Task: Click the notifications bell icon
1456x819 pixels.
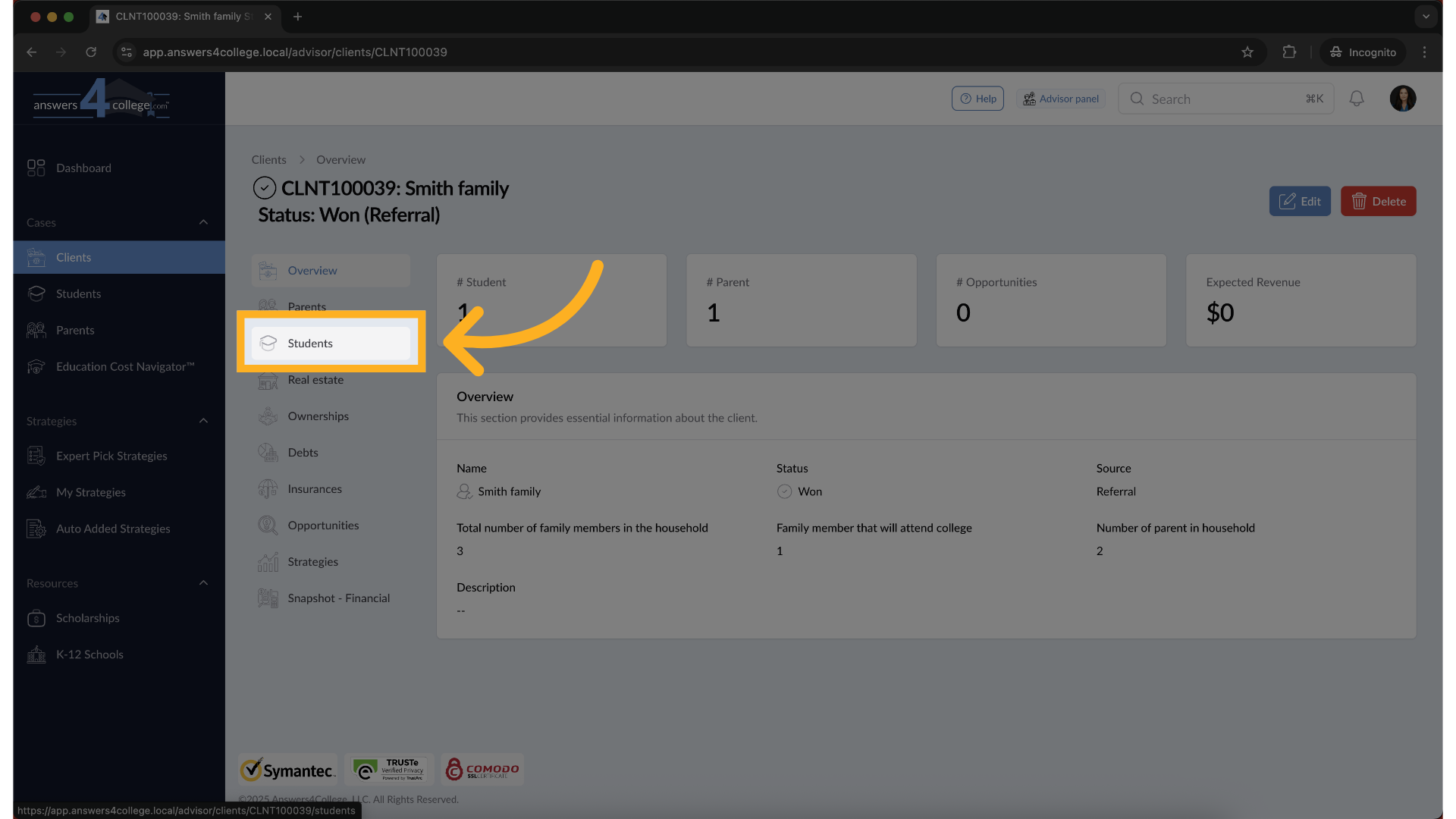Action: (1357, 99)
